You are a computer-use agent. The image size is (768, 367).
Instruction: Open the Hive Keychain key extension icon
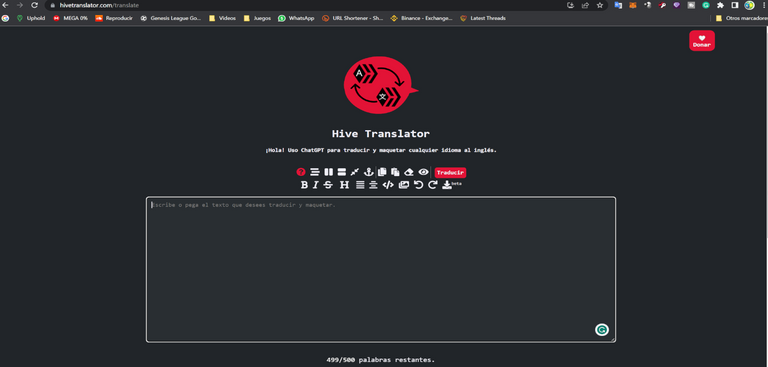point(662,5)
